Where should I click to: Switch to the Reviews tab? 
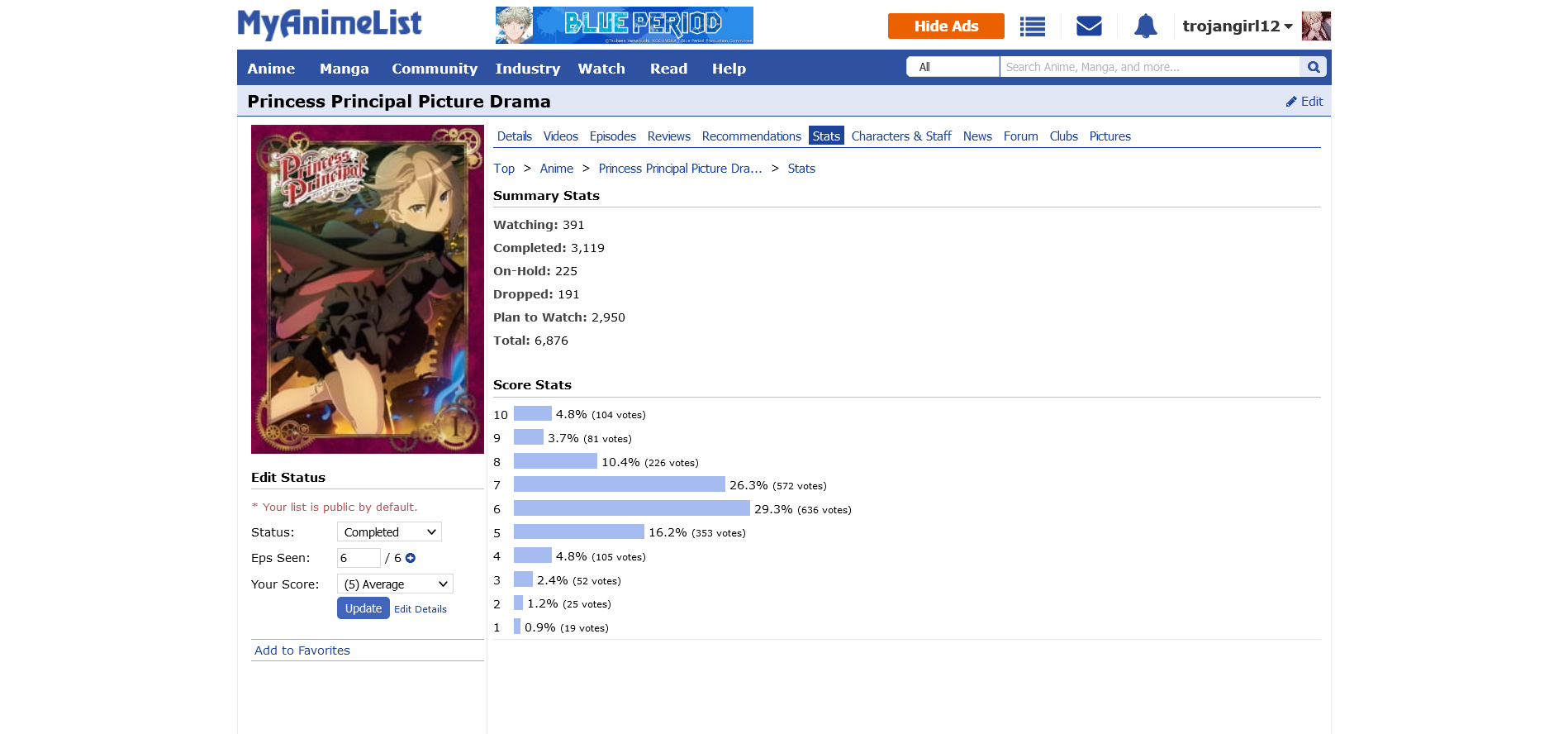[x=668, y=136]
